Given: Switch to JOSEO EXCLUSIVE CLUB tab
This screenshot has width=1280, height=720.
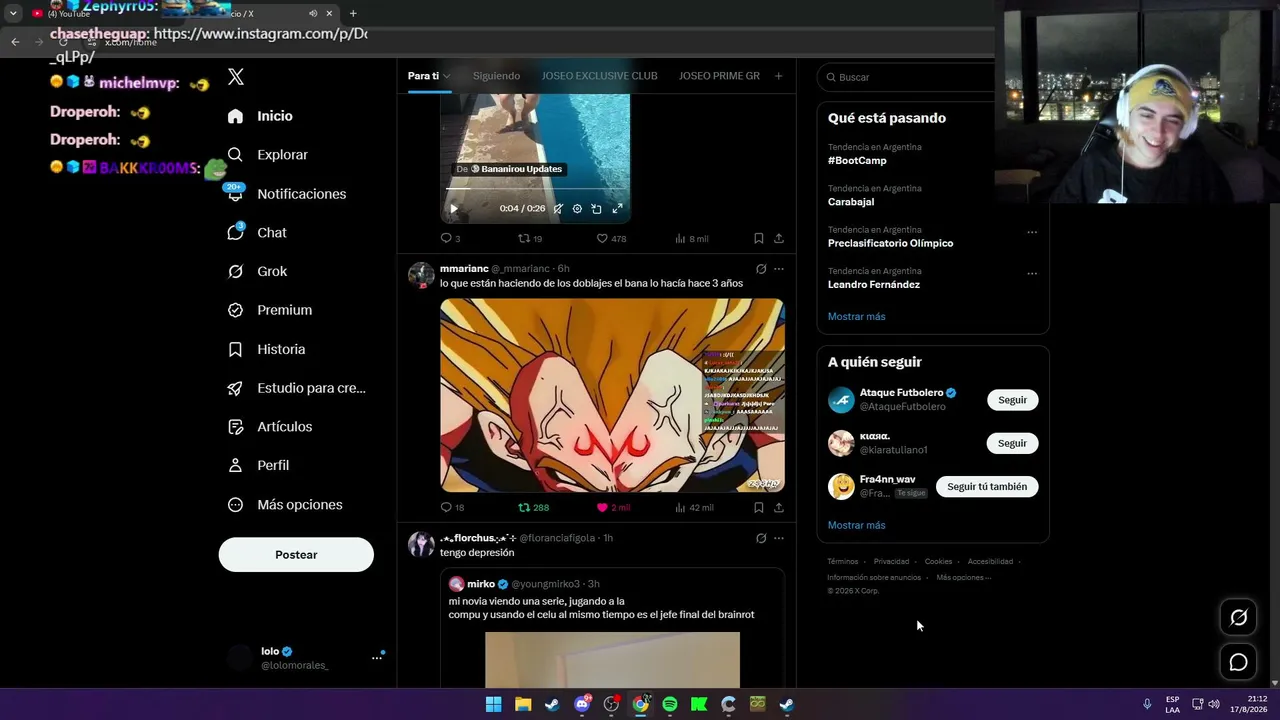Looking at the screenshot, I should tap(599, 76).
